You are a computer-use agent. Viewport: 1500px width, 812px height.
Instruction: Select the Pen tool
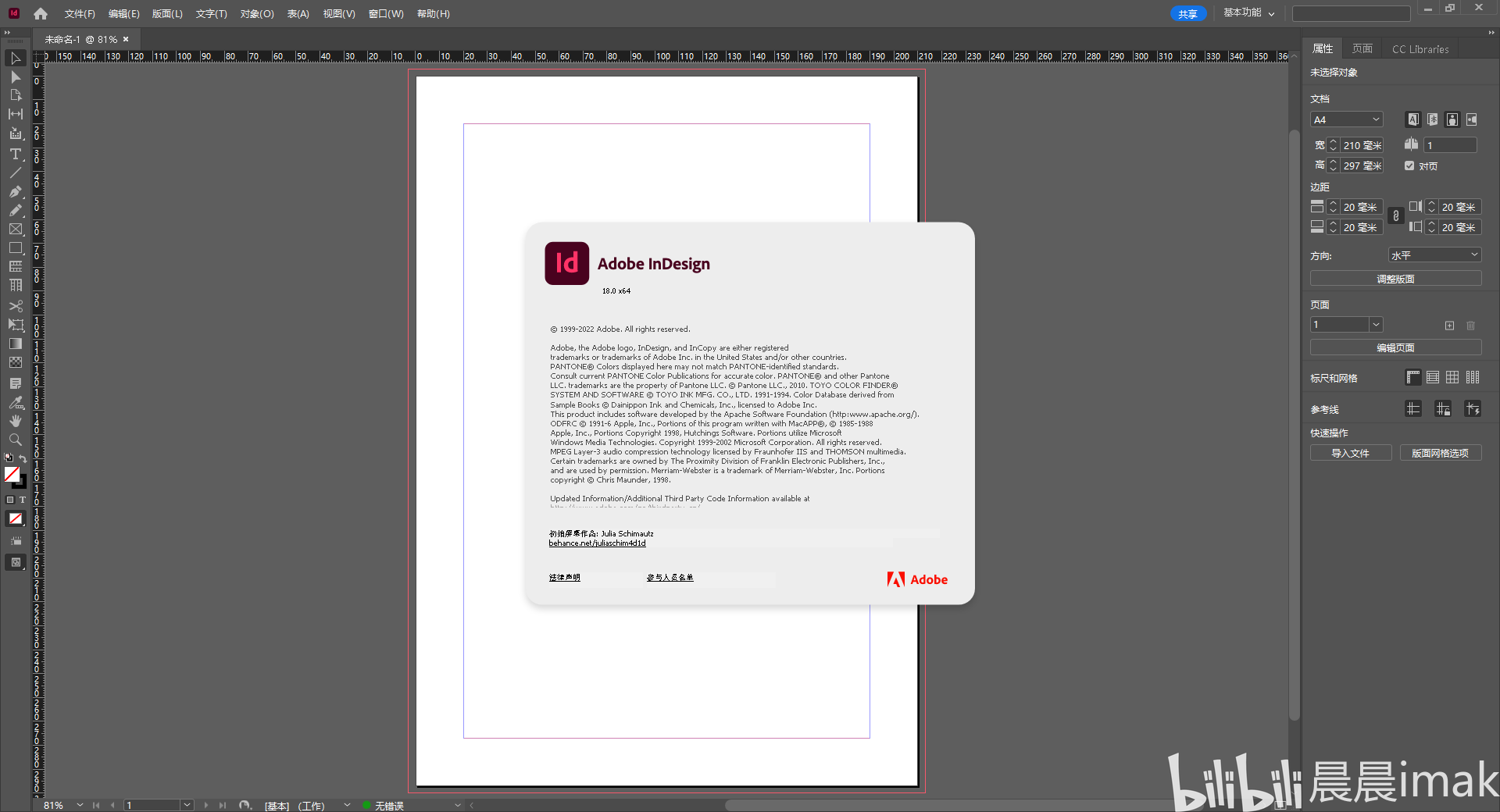pyautogui.click(x=16, y=191)
